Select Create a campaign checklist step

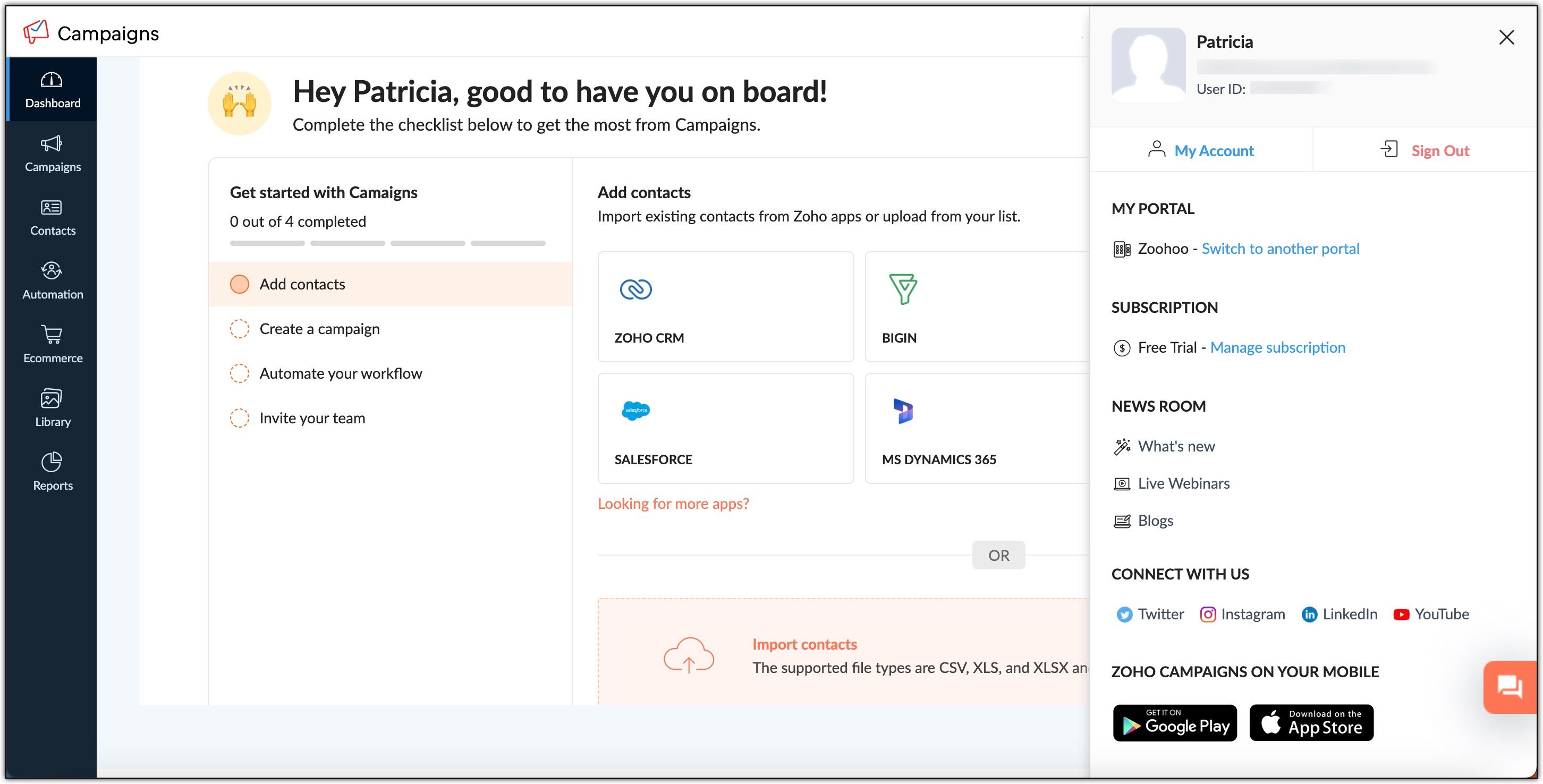319,329
